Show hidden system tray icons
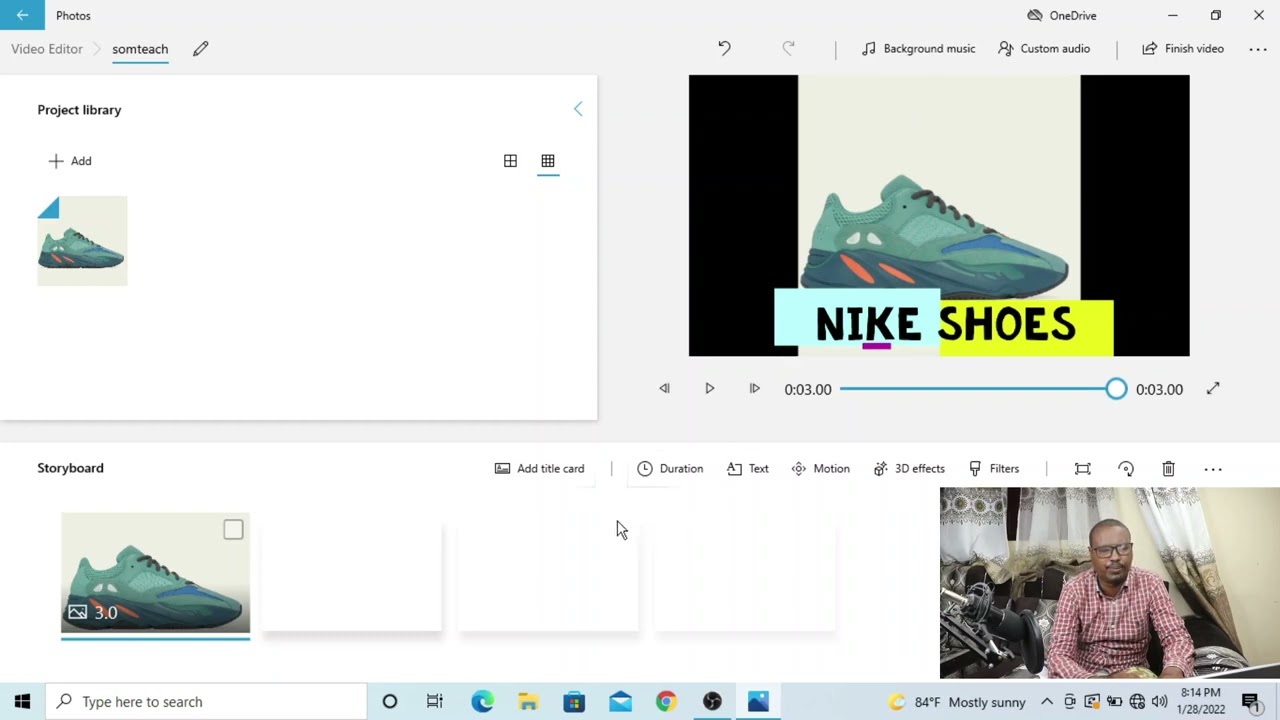 1046,701
